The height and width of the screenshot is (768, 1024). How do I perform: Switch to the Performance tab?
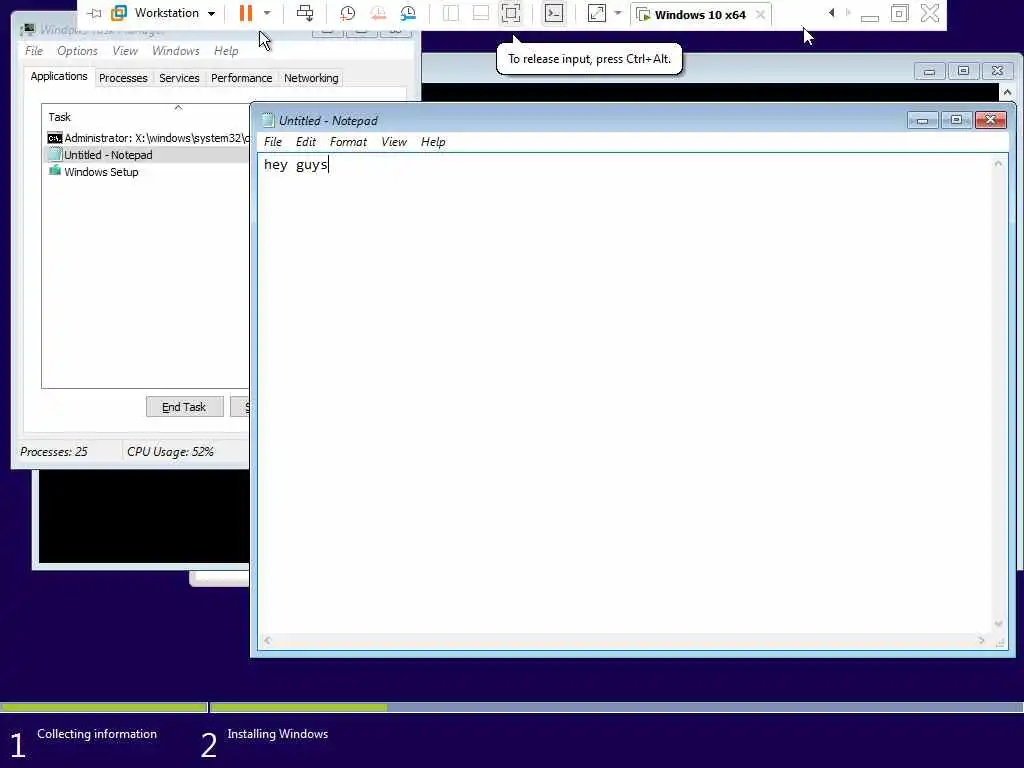tap(241, 78)
